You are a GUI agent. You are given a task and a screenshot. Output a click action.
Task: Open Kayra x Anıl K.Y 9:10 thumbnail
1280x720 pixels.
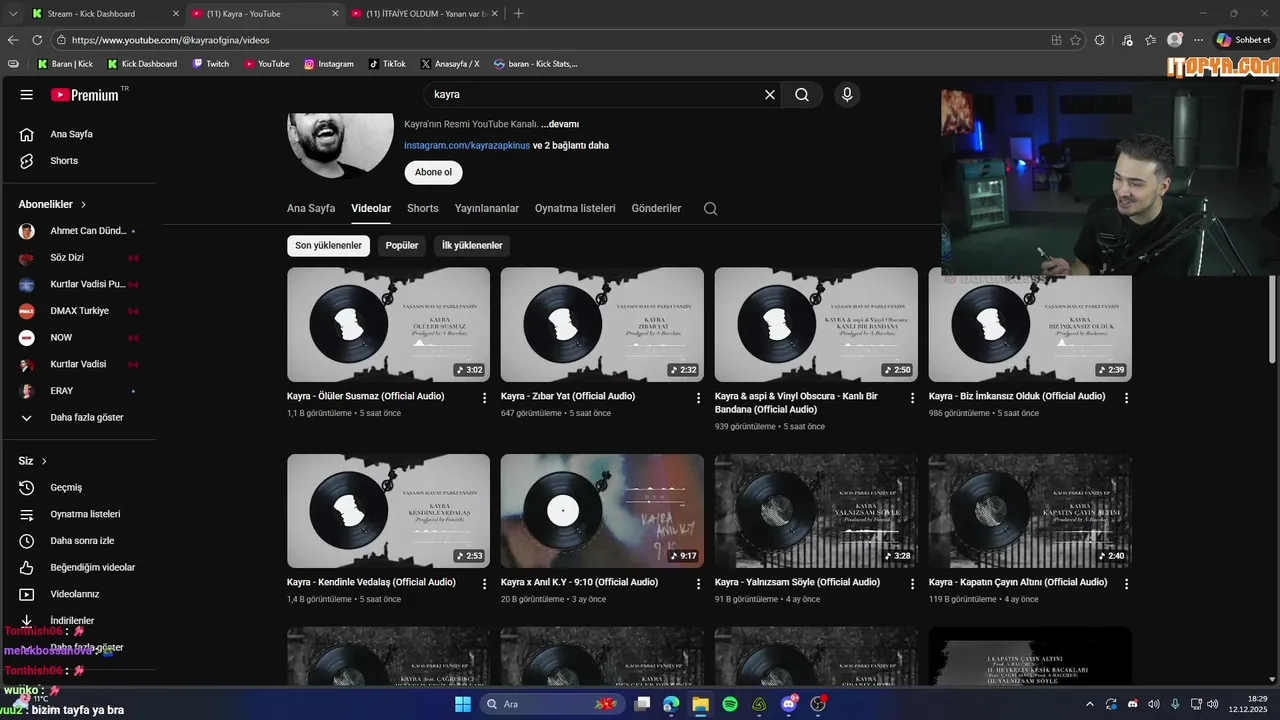pyautogui.click(x=602, y=511)
